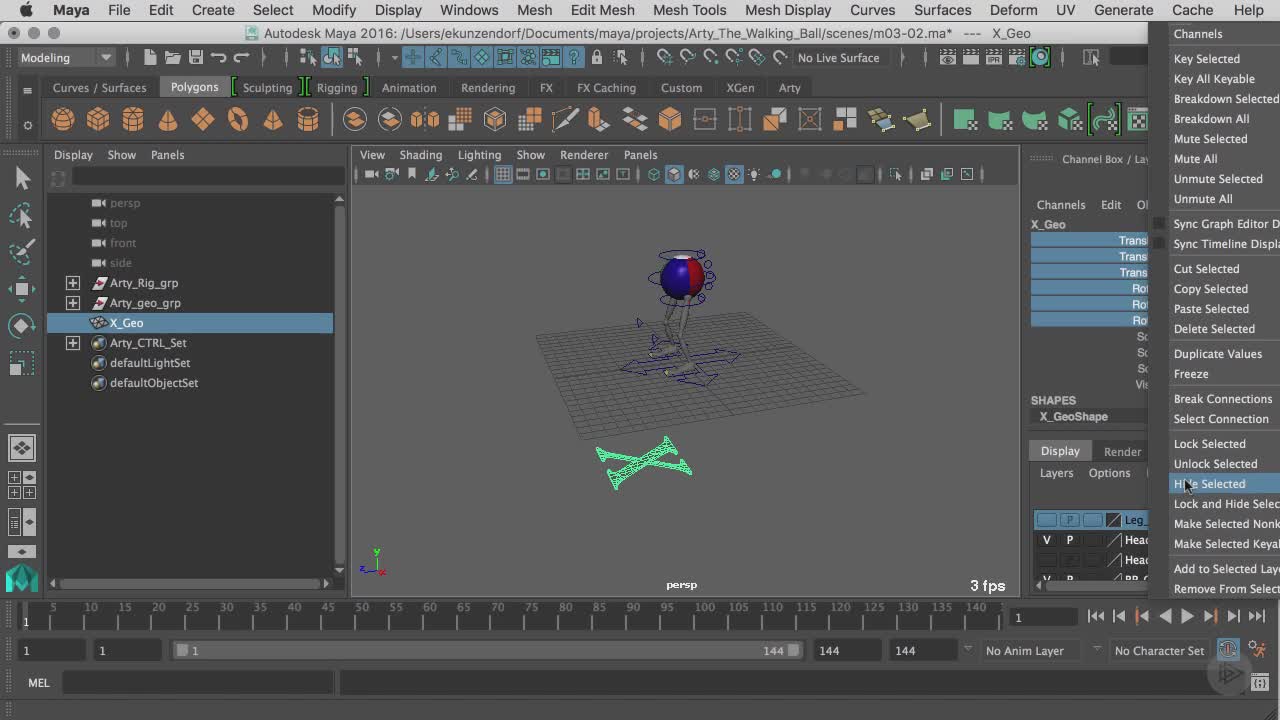This screenshot has height=720, width=1280.
Task: Click the time range slider bar
Action: [488, 650]
